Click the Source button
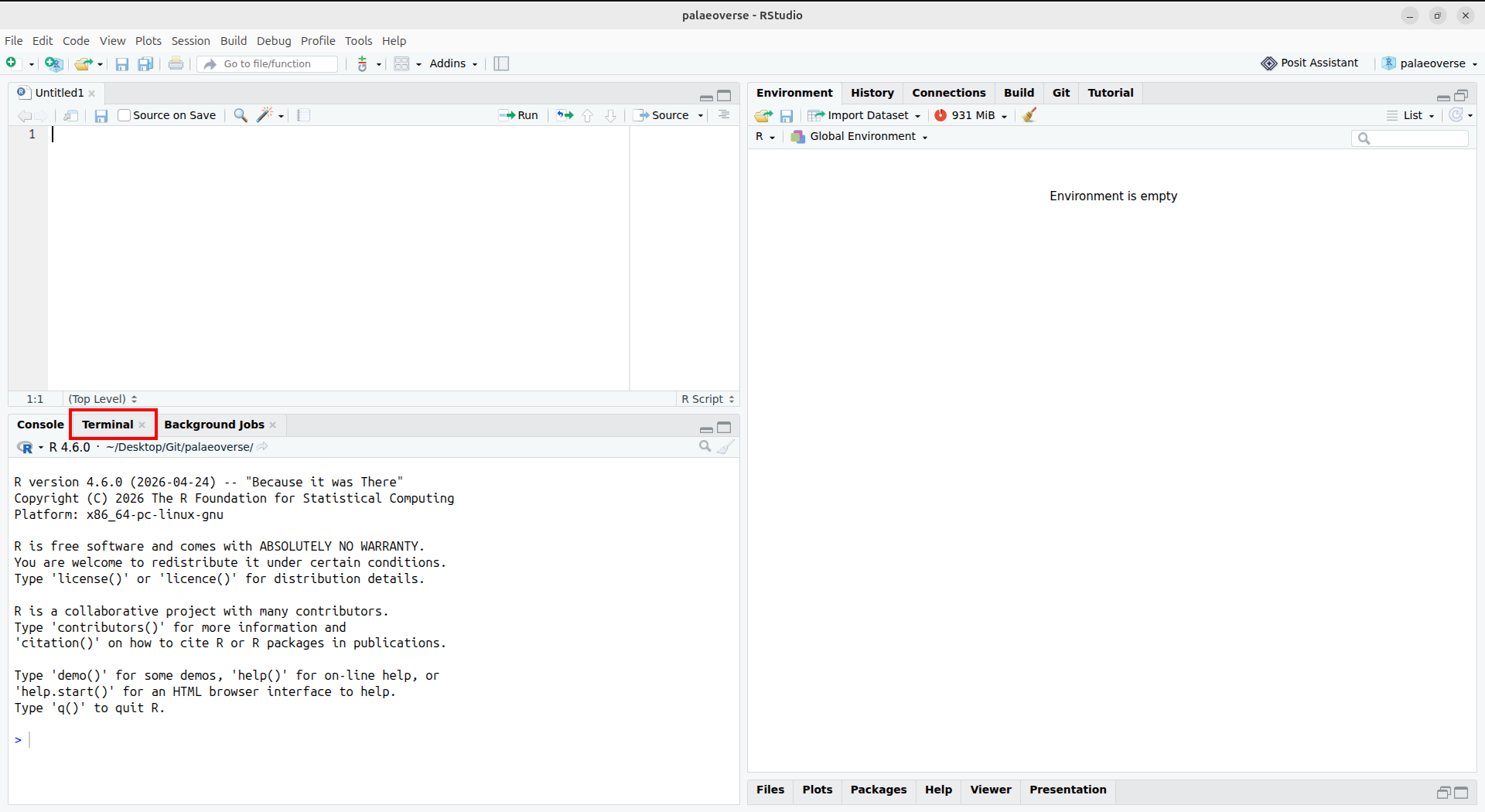1485x812 pixels. point(662,115)
